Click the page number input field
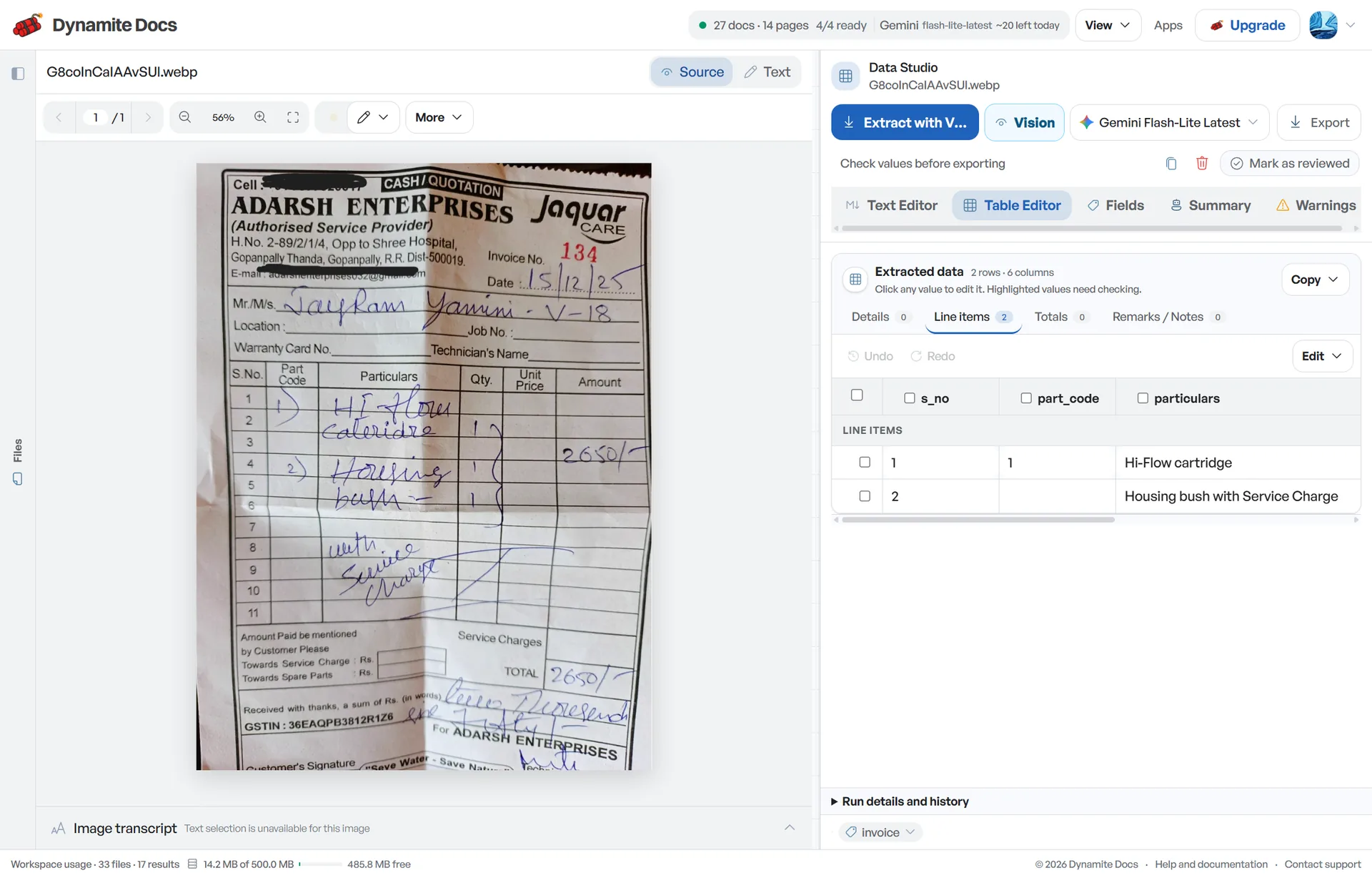Screen dimensions: 1372x878 pos(96,117)
